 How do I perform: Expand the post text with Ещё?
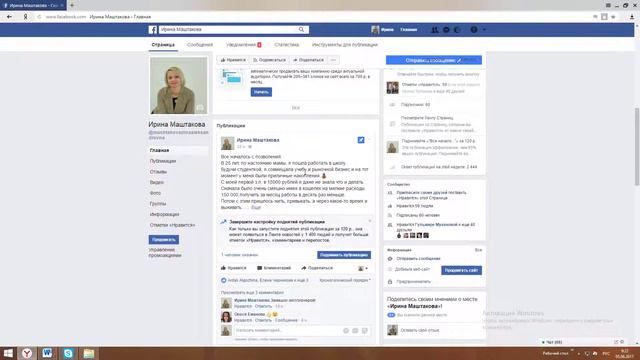coord(256,208)
